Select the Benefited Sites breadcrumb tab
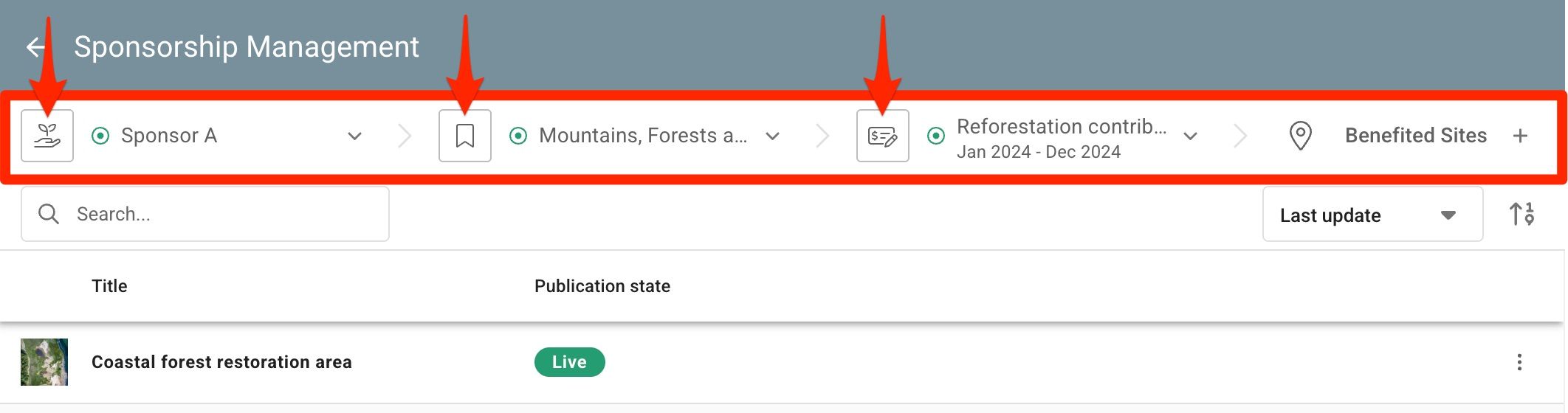 (x=1415, y=136)
